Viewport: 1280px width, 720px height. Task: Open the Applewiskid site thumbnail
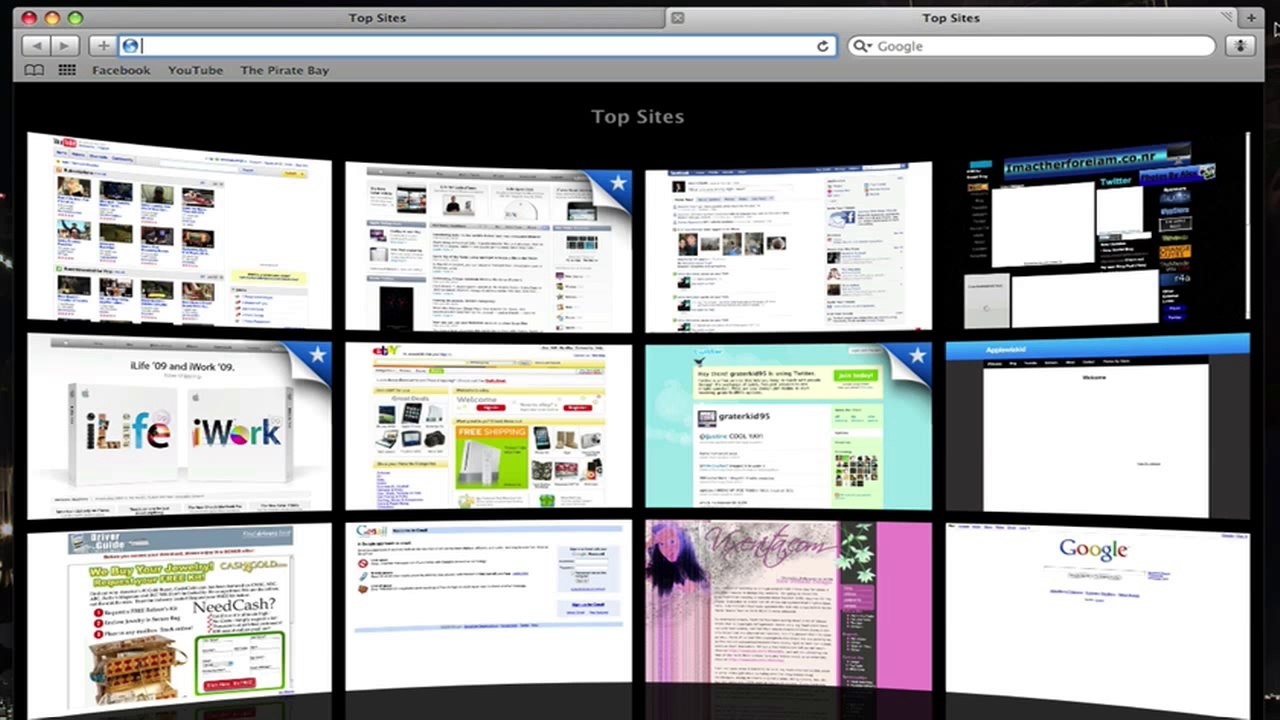(x=1098, y=427)
